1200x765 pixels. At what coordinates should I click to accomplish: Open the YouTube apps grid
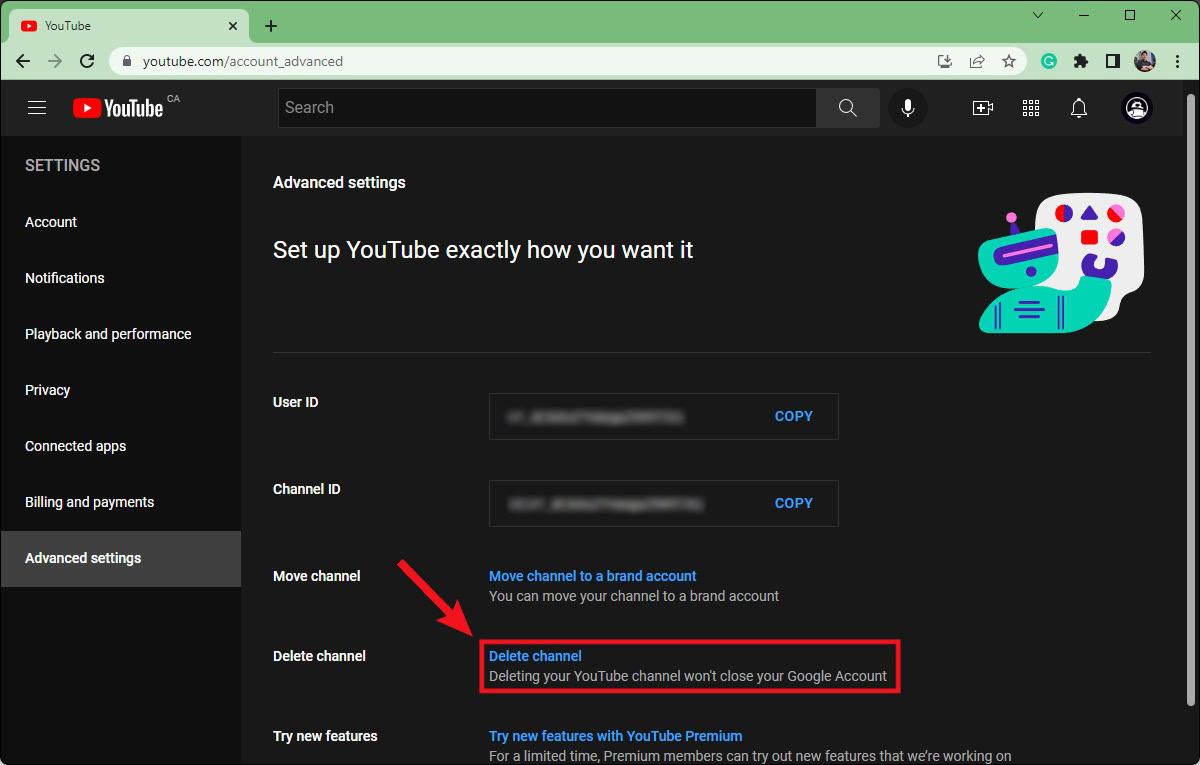click(1031, 108)
